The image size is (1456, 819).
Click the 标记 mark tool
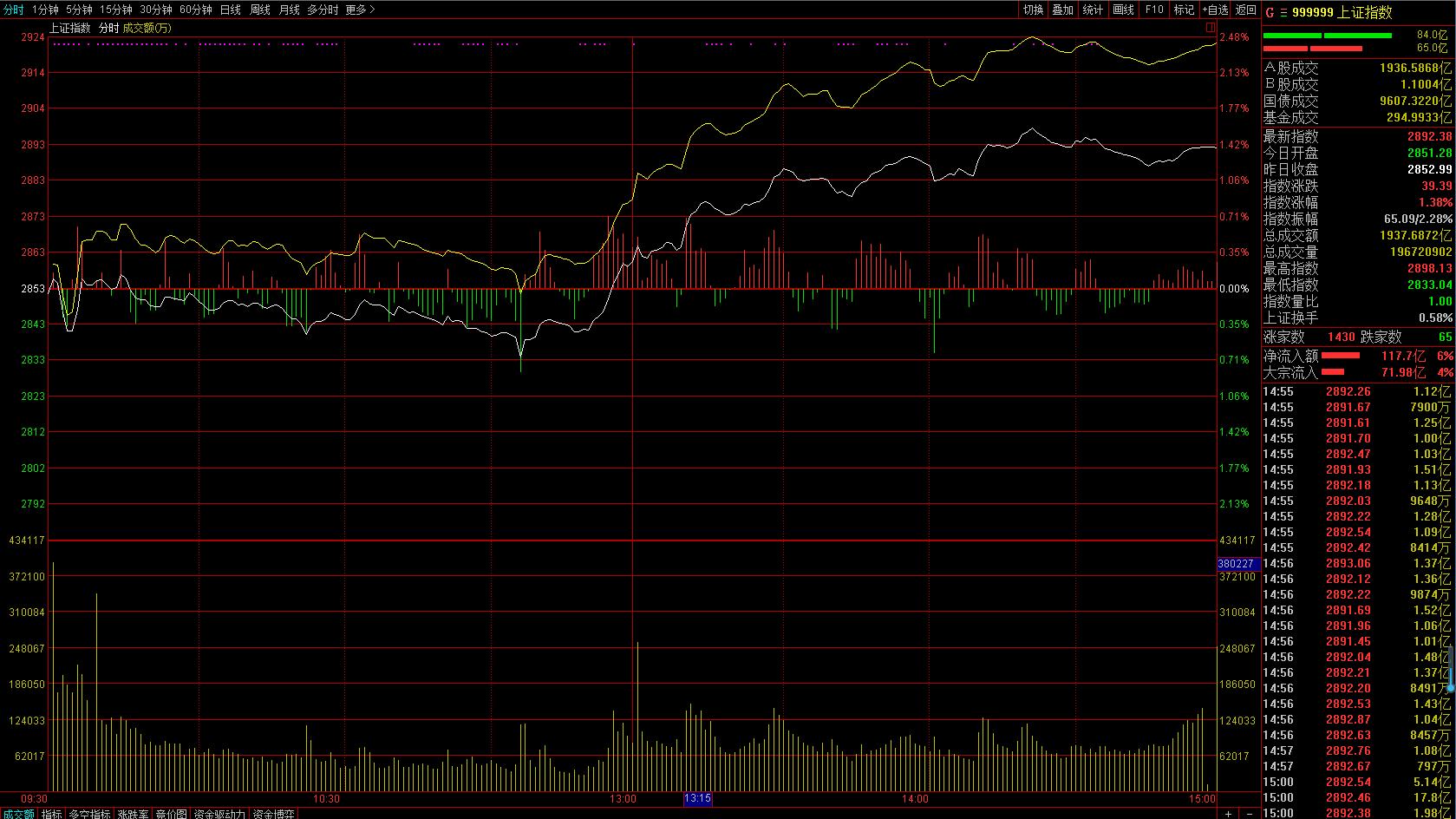pos(1184,10)
